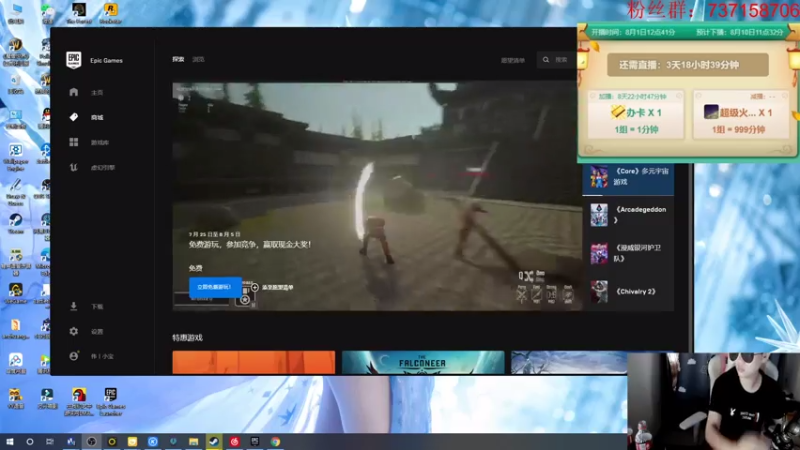The height and width of the screenshot is (450, 800).
Task: Select the 《Arcadegeddon》 carousel entry
Action: coord(628,215)
